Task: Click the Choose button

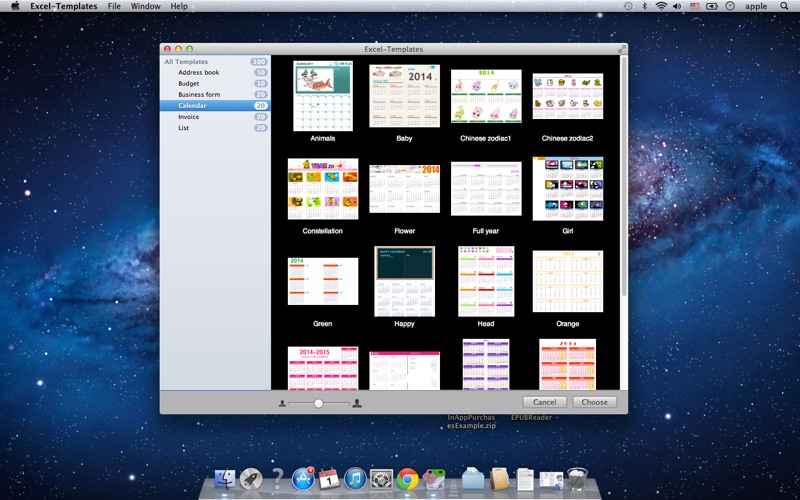Action: click(594, 402)
